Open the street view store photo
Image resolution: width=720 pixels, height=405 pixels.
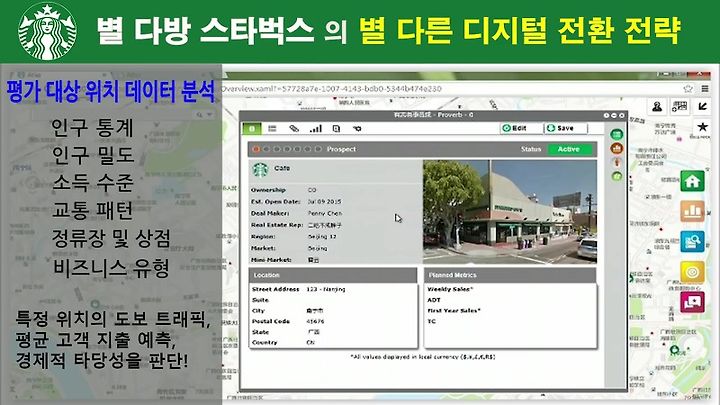click(510, 211)
